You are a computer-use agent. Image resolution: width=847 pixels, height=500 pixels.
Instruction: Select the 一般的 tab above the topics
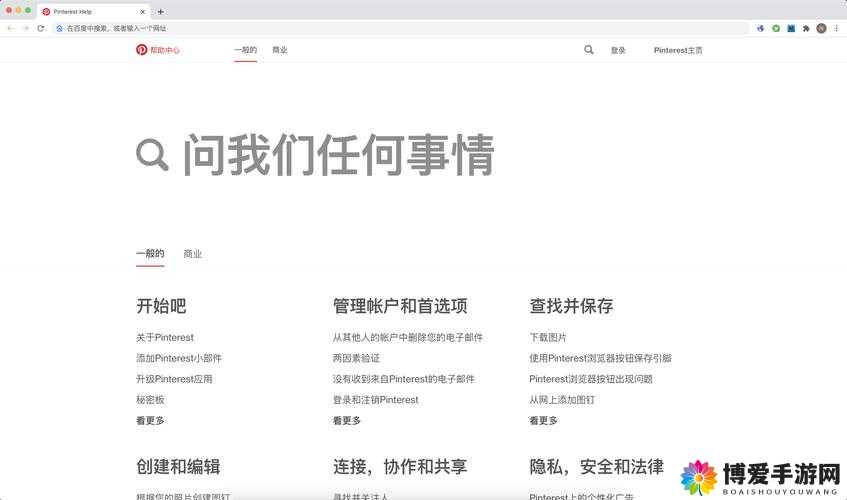pos(150,253)
